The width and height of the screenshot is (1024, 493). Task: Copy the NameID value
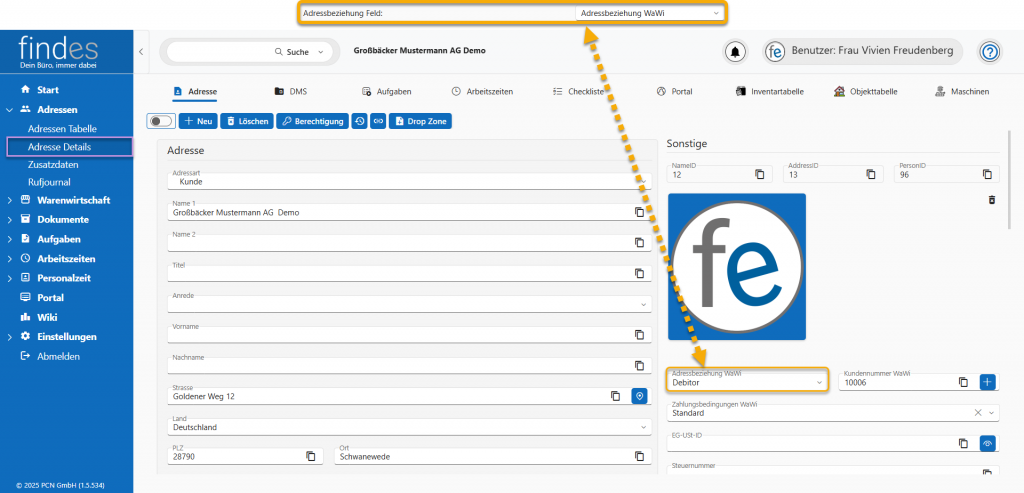(x=760, y=174)
